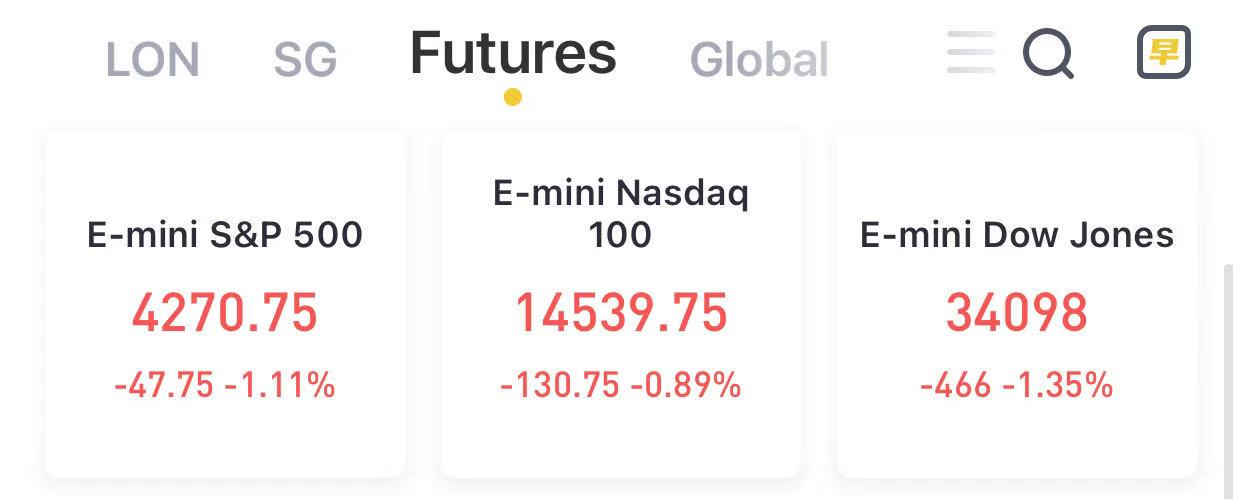Tap the yellow note icon at top right
Screen dimensions: 1242x499
(x=1164, y=52)
